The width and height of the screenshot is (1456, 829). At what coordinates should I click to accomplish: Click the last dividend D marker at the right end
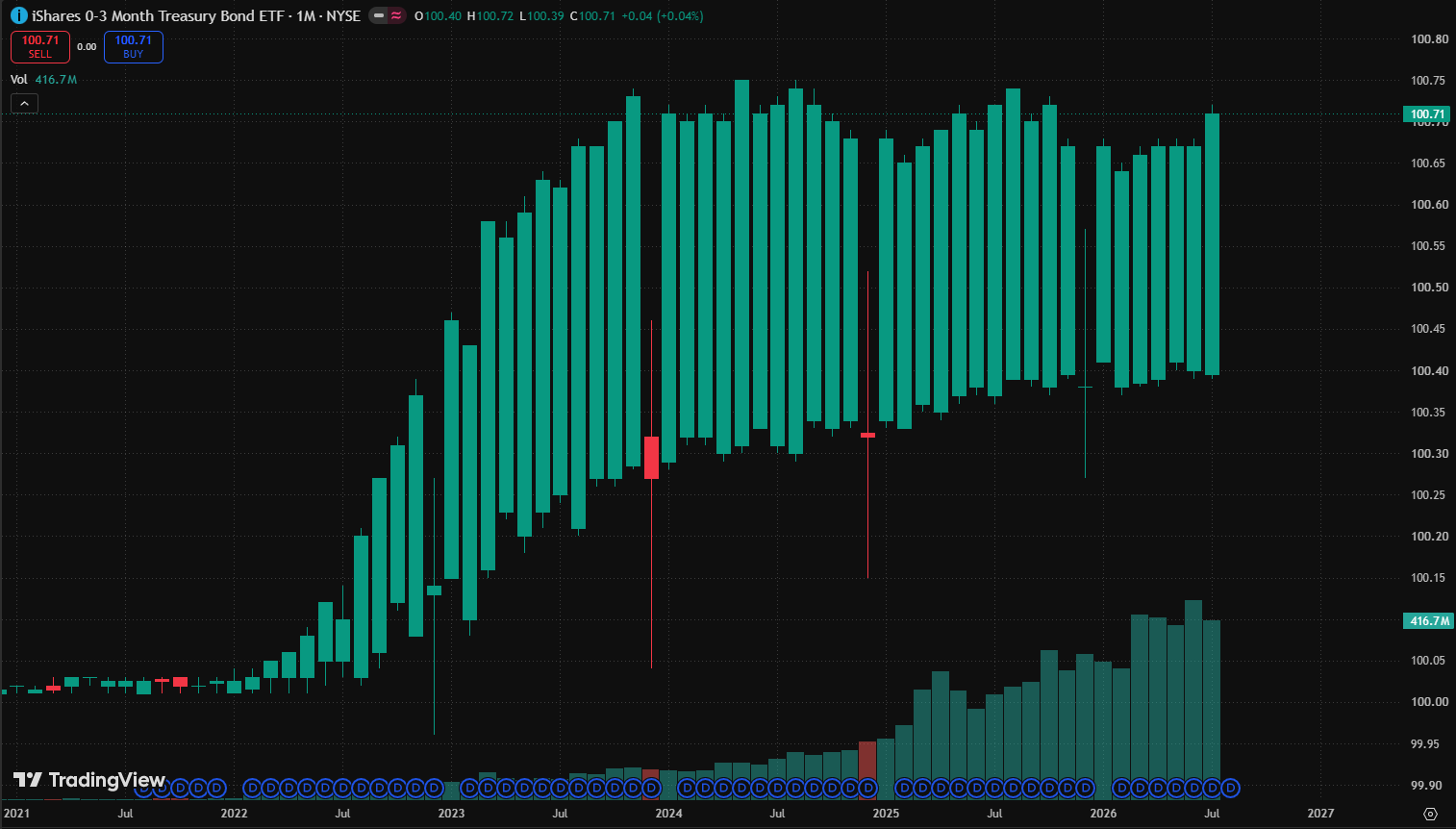1230,789
